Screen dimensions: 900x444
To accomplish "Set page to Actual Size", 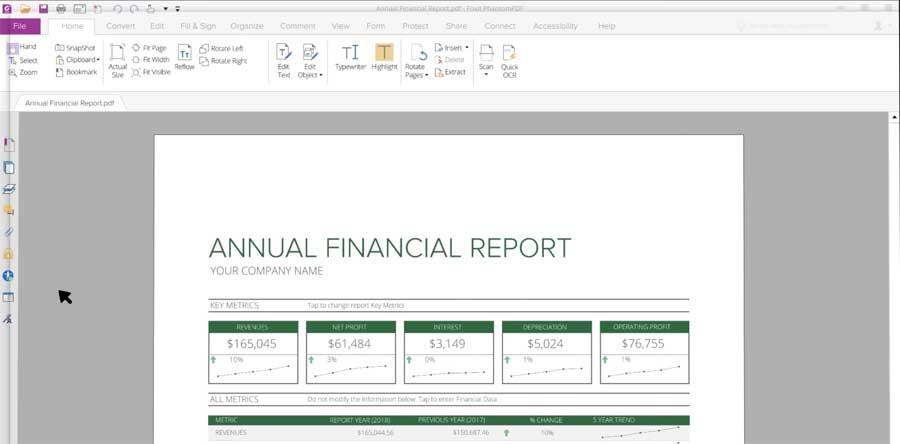I will click(118, 60).
